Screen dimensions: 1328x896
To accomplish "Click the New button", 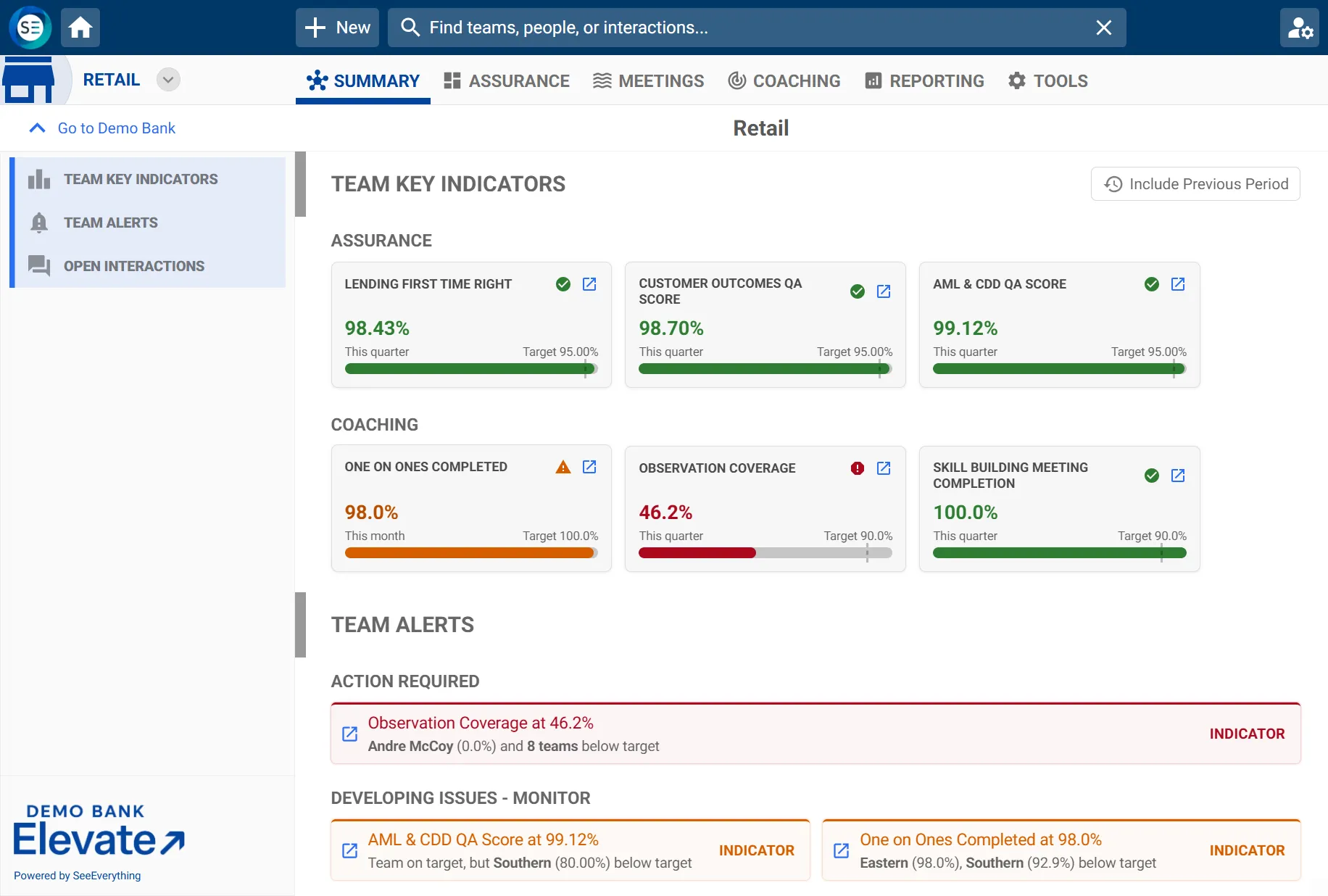I will (x=337, y=28).
